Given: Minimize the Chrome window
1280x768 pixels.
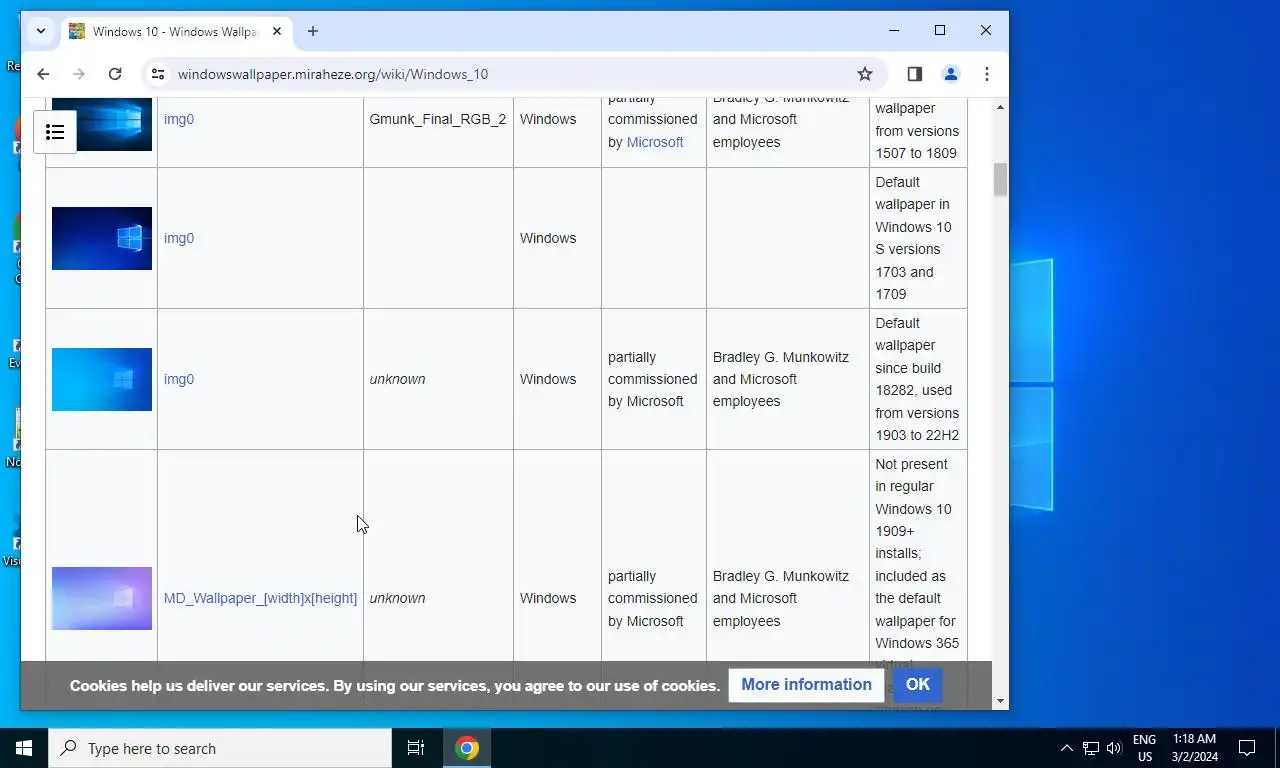Looking at the screenshot, I should [x=894, y=31].
